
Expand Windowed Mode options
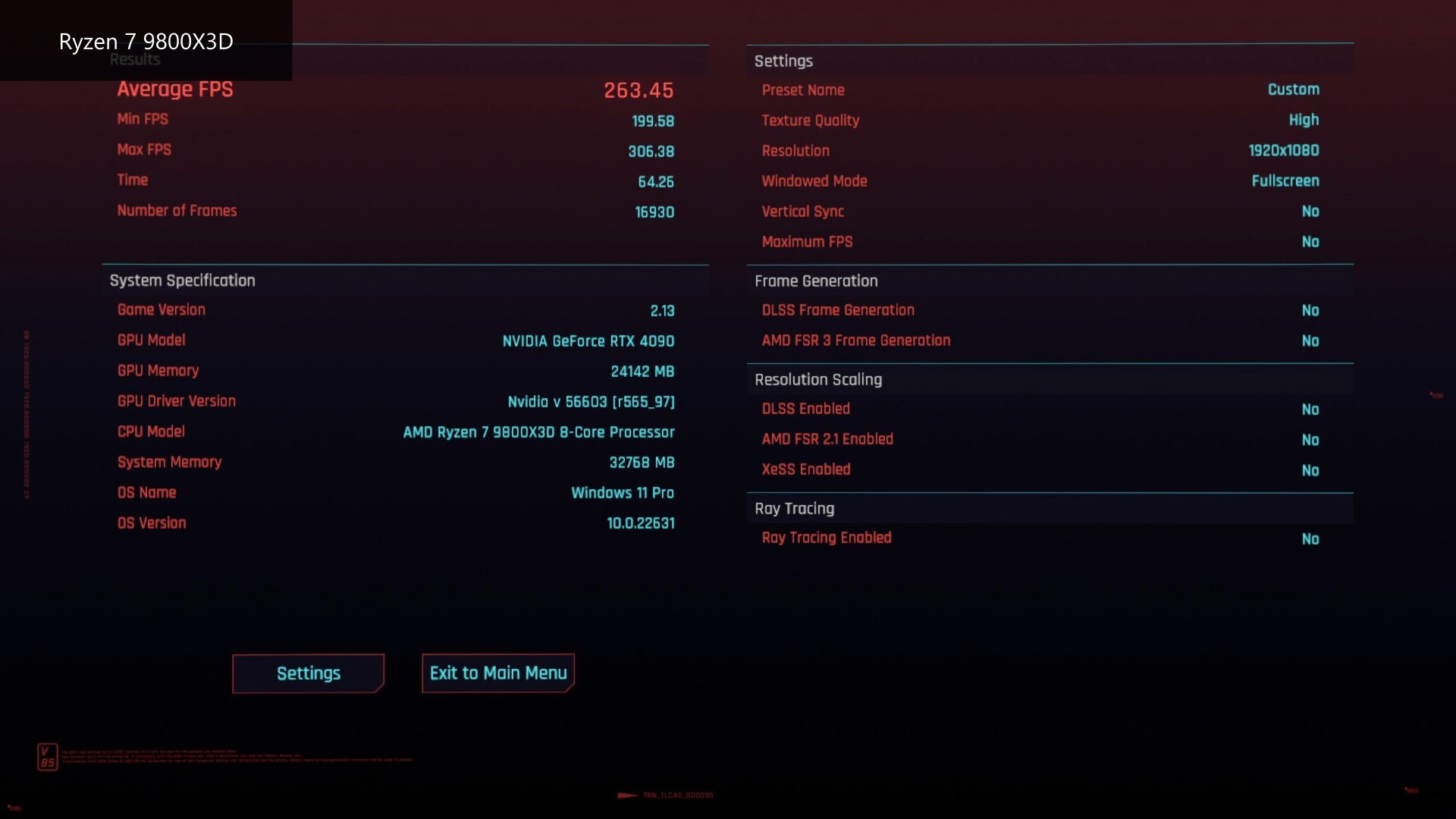click(1285, 181)
